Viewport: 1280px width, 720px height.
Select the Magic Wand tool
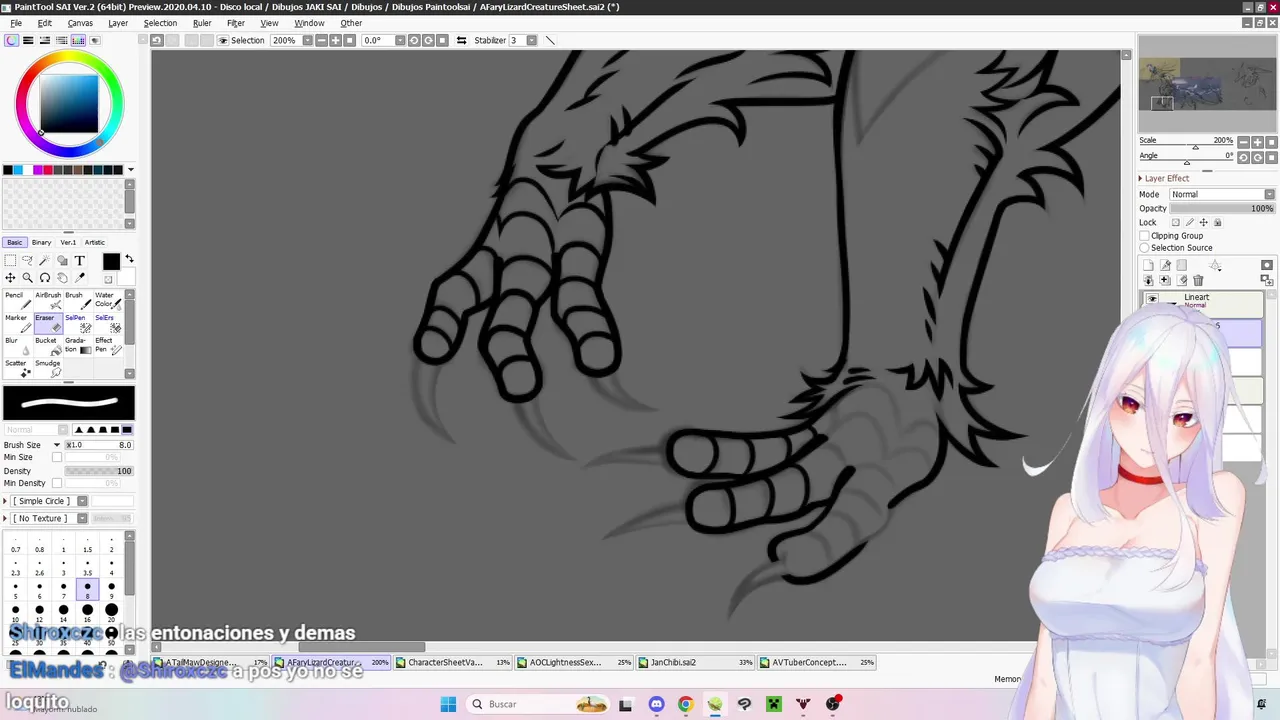pos(44,261)
